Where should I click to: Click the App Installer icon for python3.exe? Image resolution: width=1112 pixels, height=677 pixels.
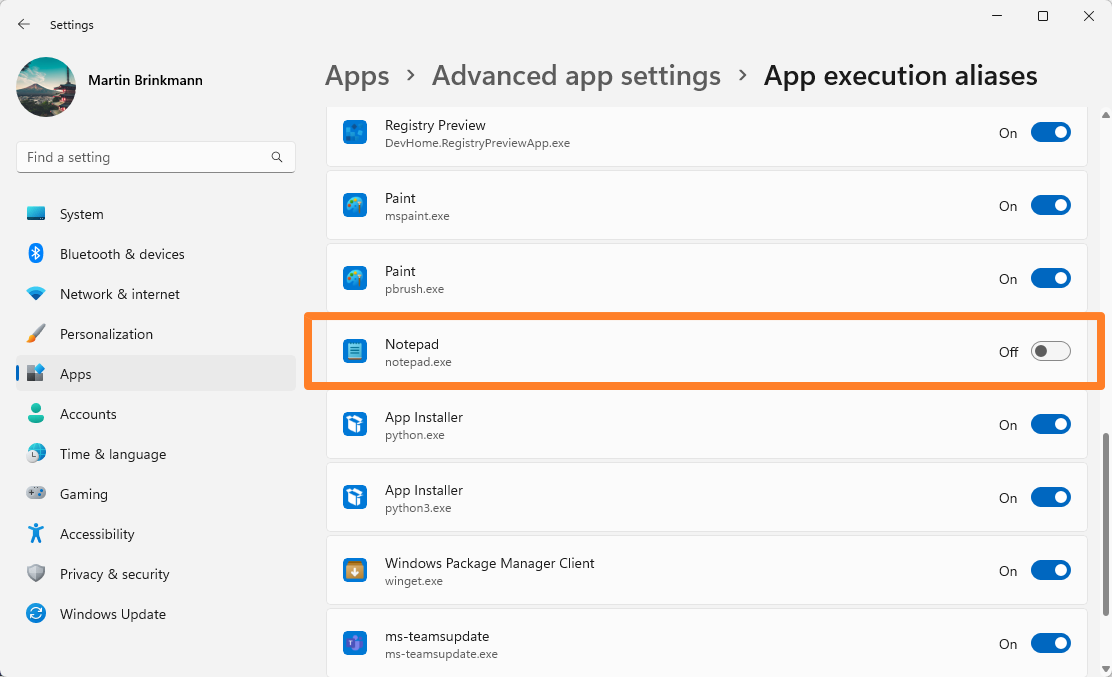click(355, 498)
